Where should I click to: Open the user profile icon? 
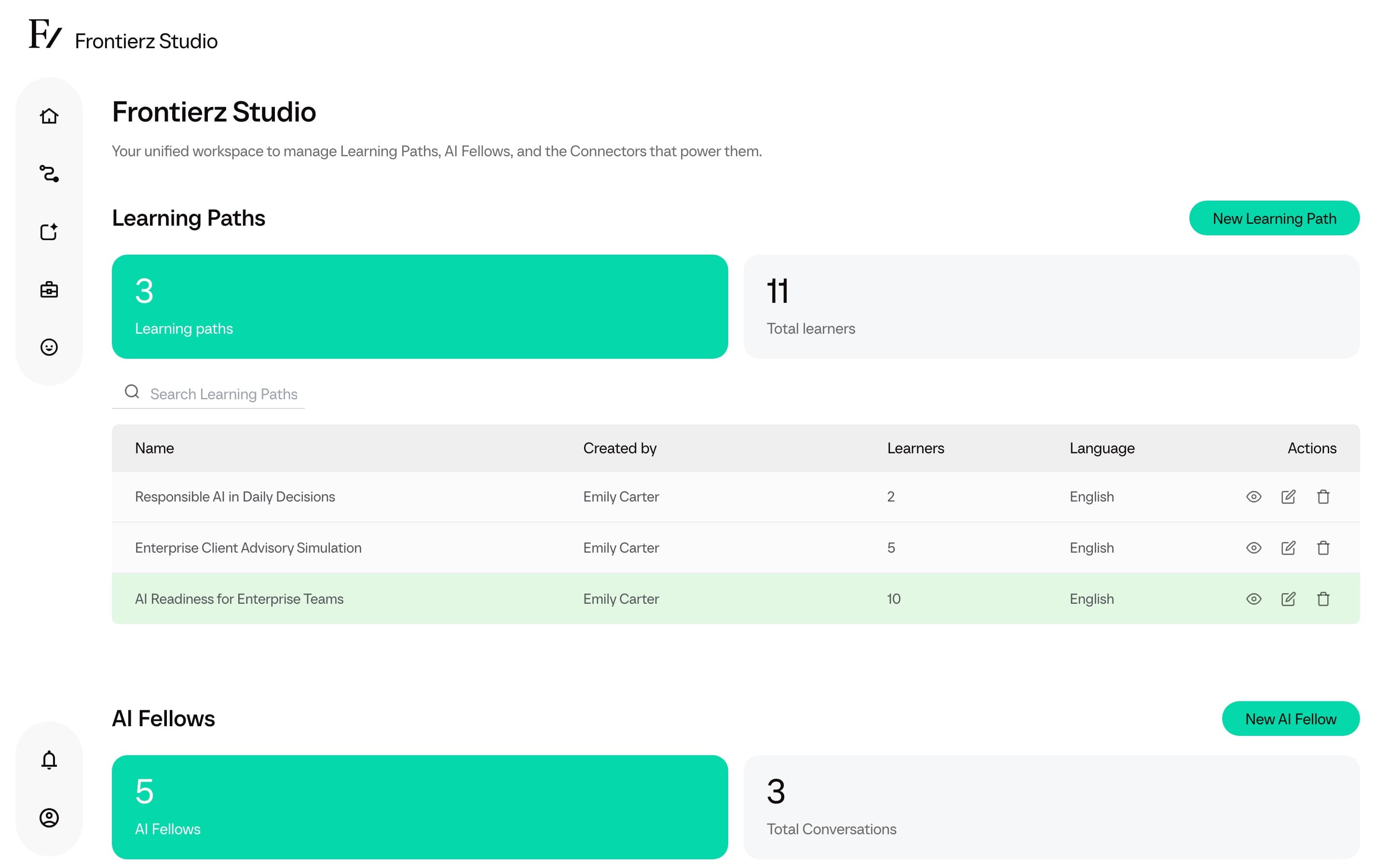49,817
